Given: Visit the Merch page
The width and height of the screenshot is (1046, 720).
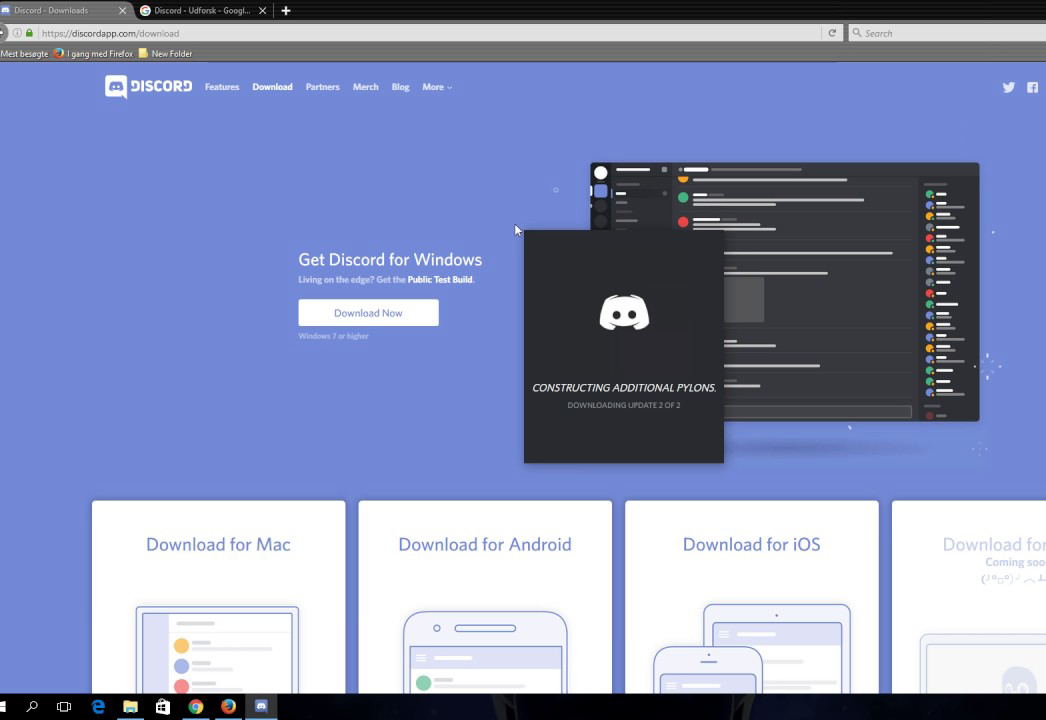Looking at the screenshot, I should click(x=365, y=87).
